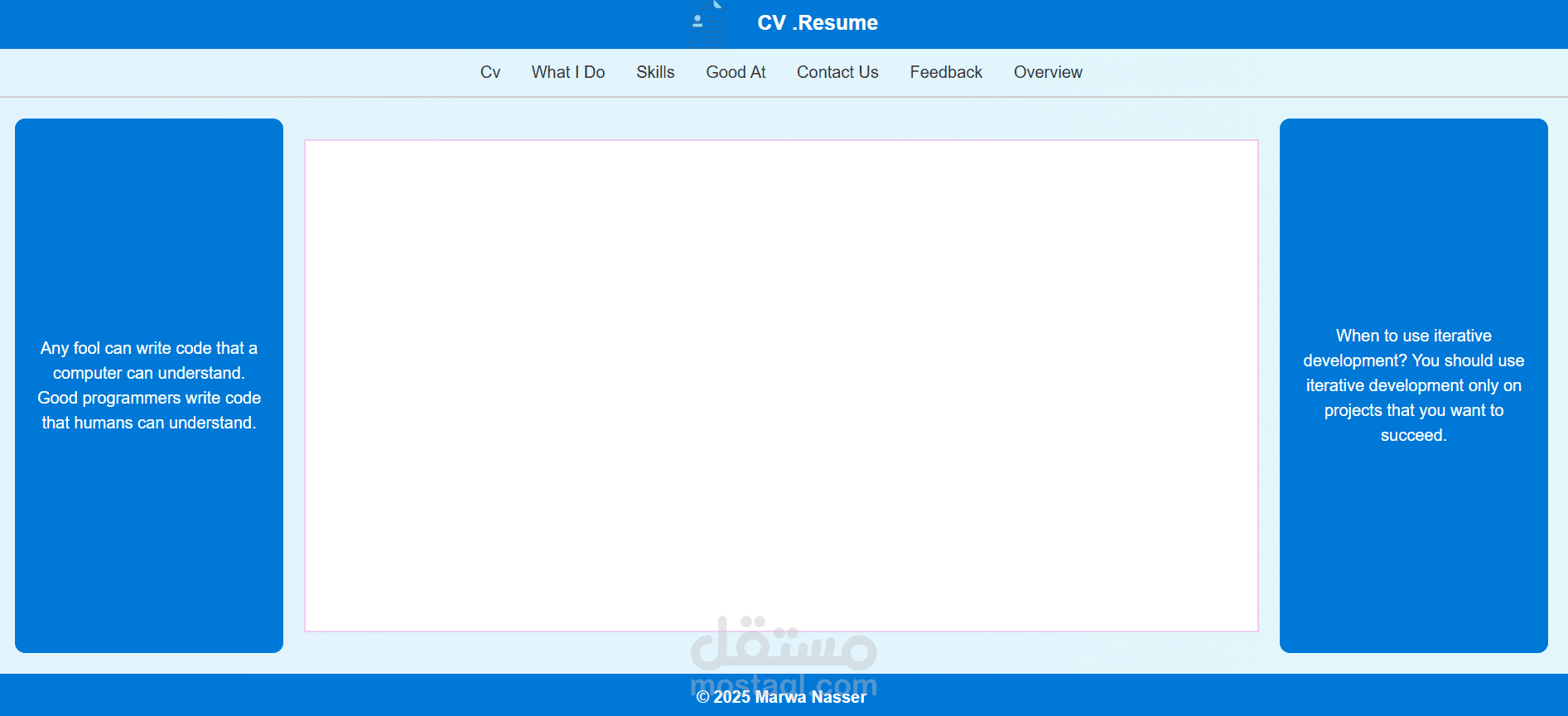Screen dimensions: 1568x716
Task: Click the CV resume logo icon
Action: click(706, 22)
